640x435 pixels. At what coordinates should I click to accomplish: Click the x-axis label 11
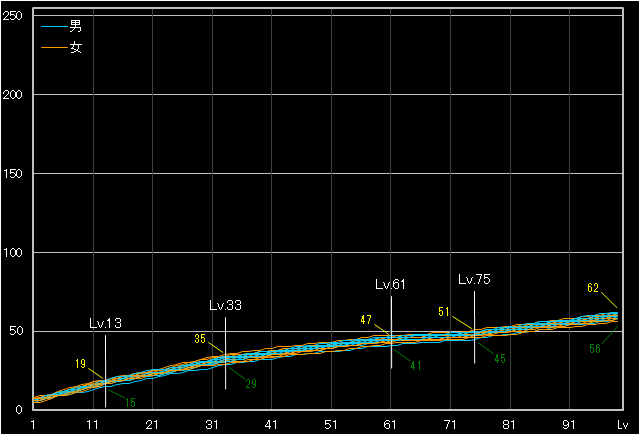click(93, 425)
